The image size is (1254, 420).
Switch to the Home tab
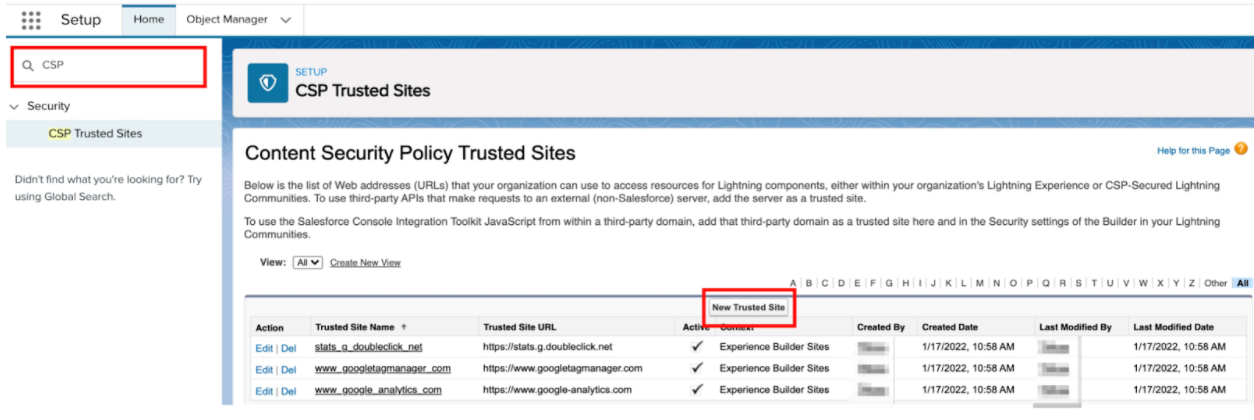click(x=148, y=19)
